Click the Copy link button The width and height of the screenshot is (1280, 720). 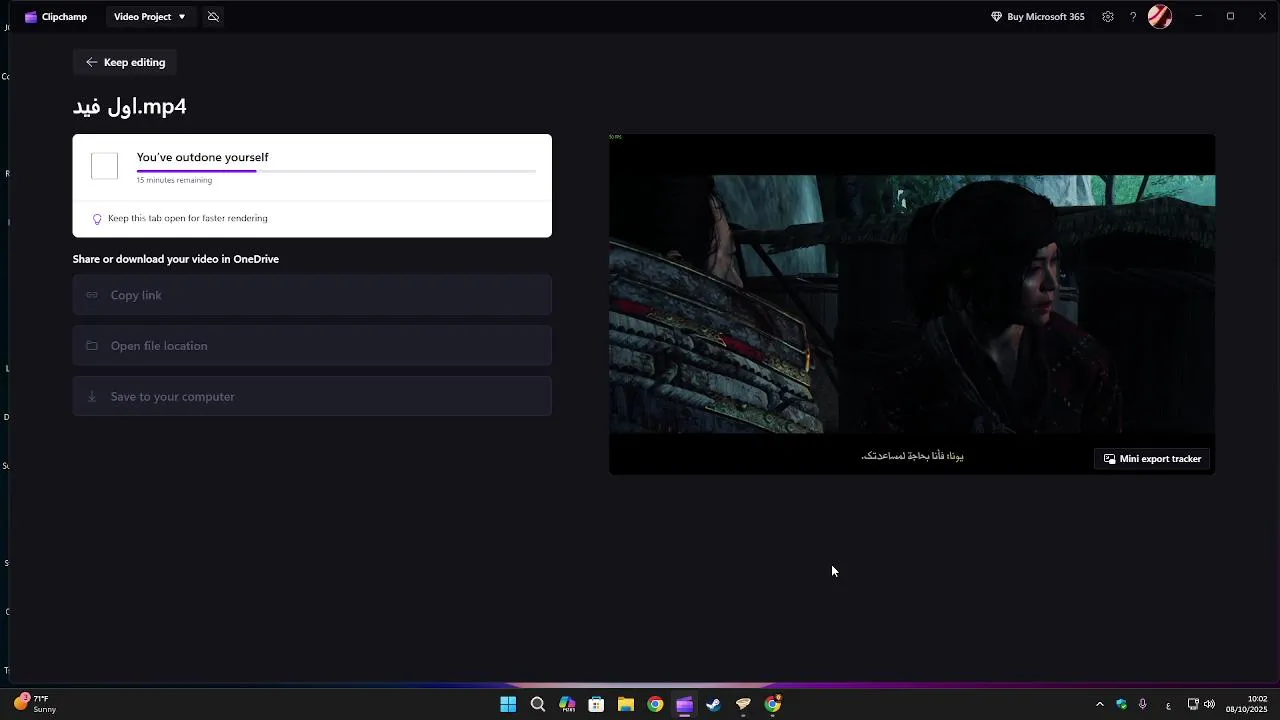[312, 295]
